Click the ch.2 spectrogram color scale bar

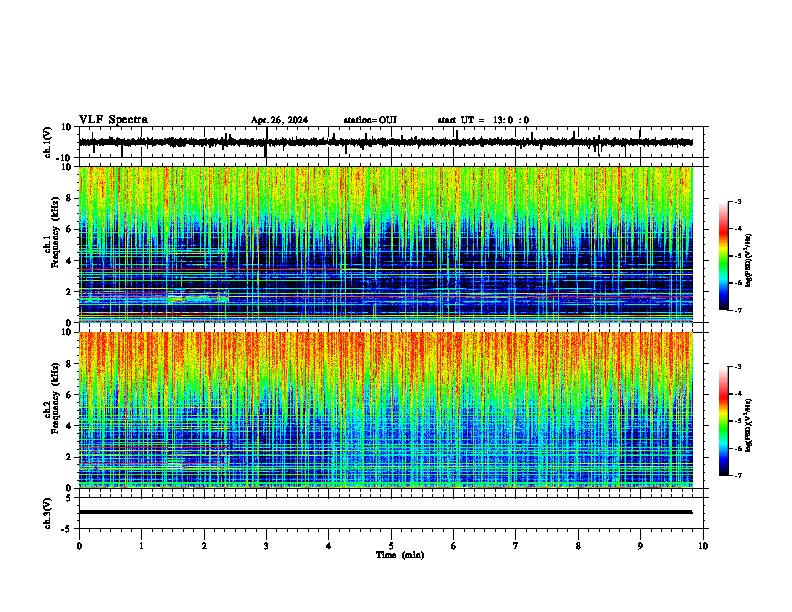coord(723,421)
